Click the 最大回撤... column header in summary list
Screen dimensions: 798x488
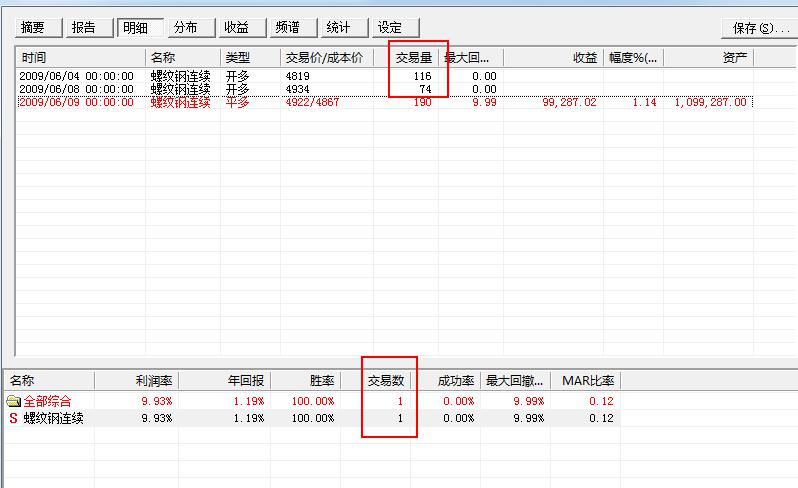(515, 381)
